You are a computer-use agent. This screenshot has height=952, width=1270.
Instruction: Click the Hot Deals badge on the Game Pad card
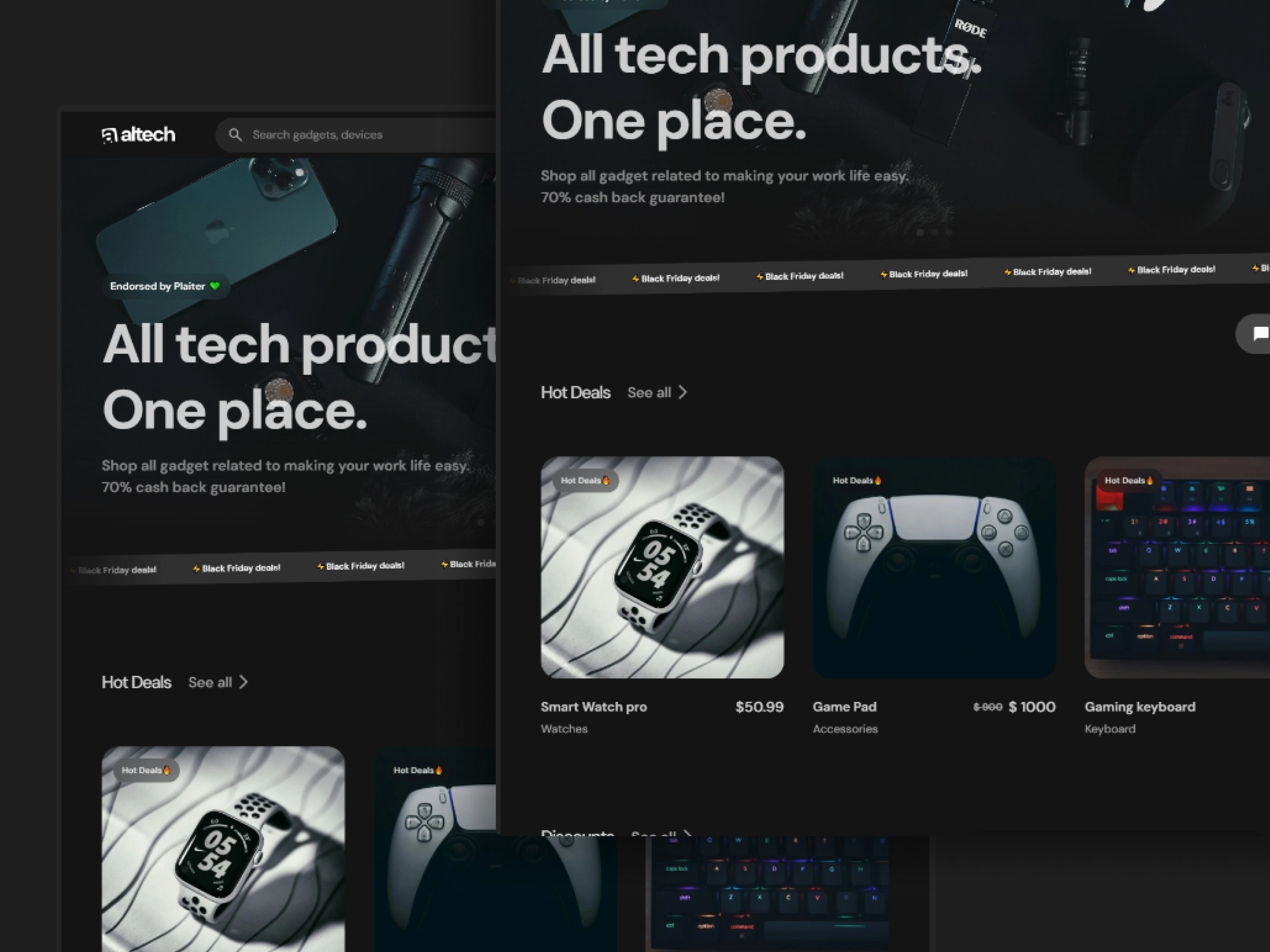click(x=857, y=480)
